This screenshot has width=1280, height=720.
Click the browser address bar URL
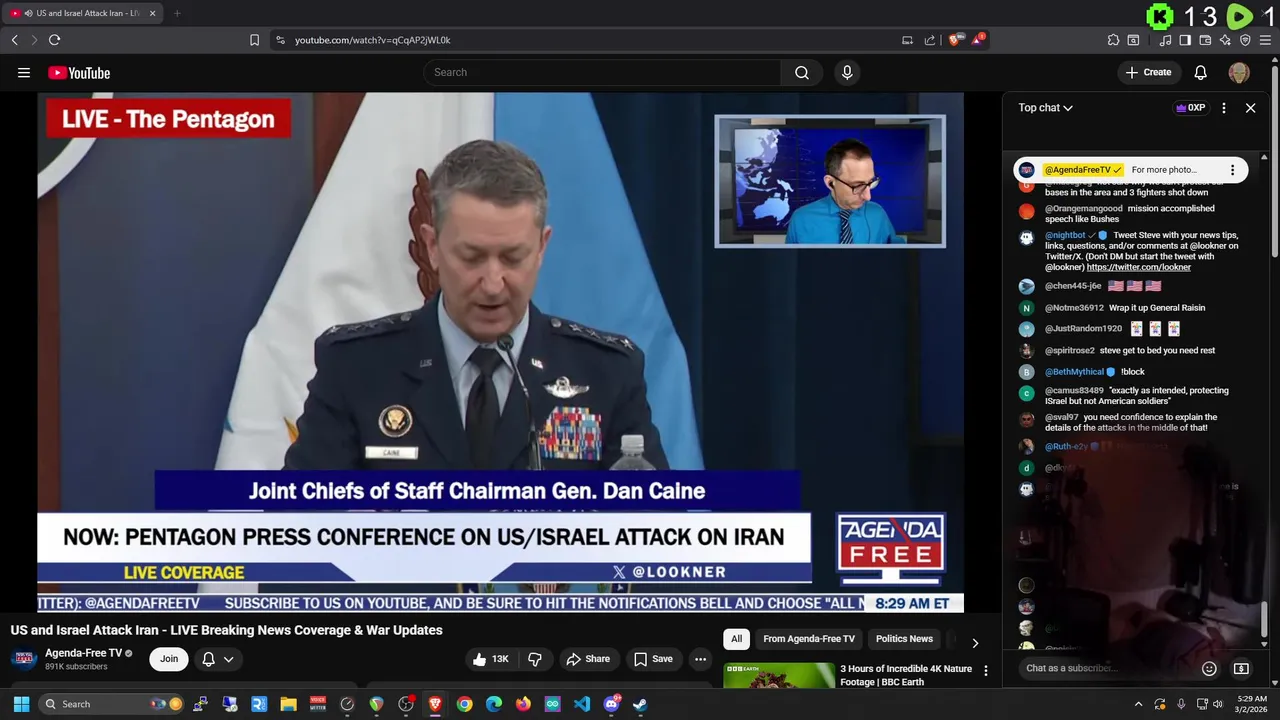tap(373, 40)
